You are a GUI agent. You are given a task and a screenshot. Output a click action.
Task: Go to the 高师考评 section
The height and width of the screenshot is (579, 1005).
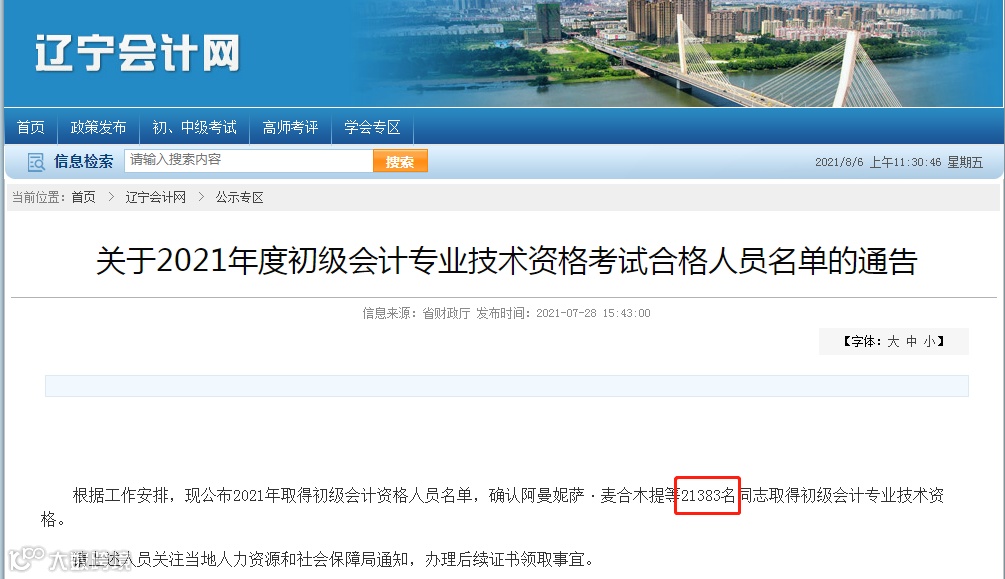pyautogui.click(x=290, y=128)
